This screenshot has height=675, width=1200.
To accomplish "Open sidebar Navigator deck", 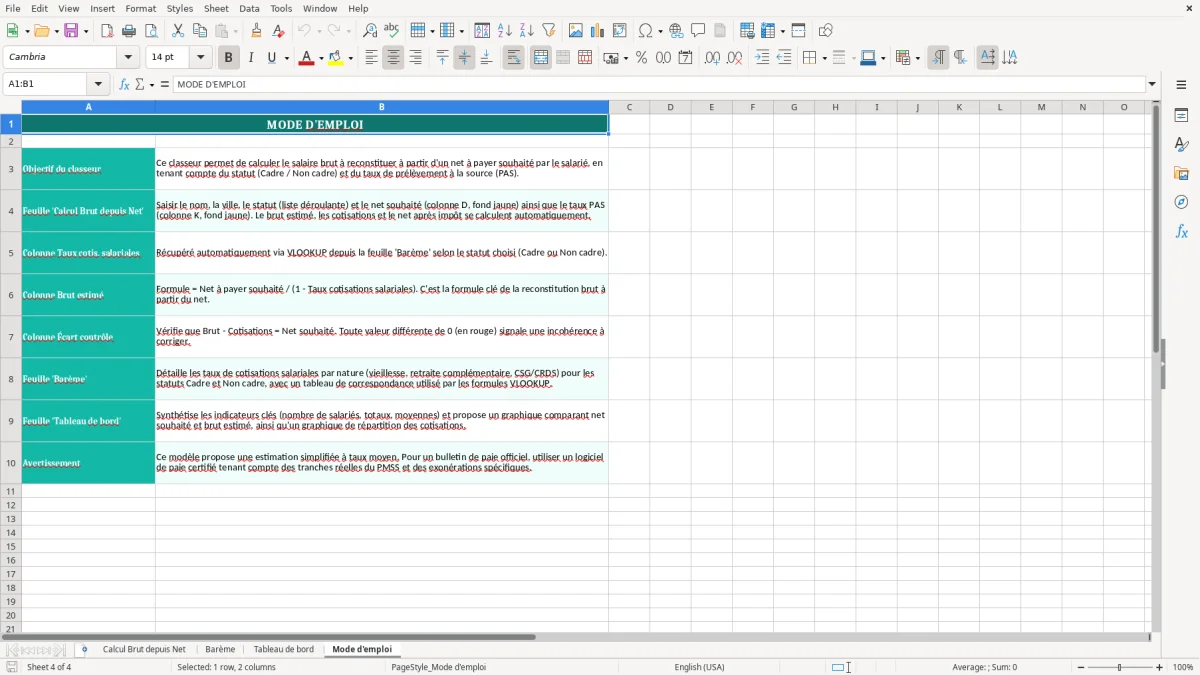I will click(x=1181, y=202).
